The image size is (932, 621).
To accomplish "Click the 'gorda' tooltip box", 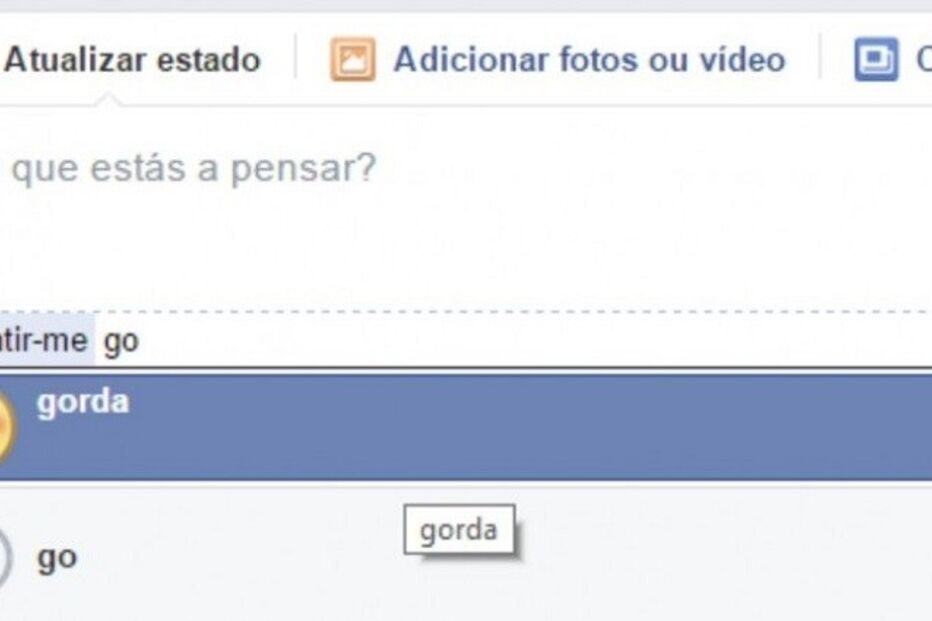I will [459, 529].
